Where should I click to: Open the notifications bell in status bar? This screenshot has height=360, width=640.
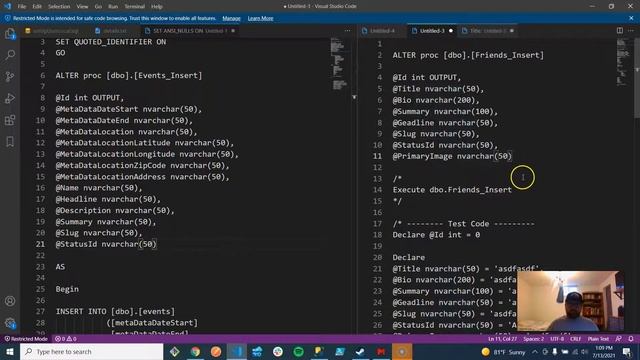point(631,339)
